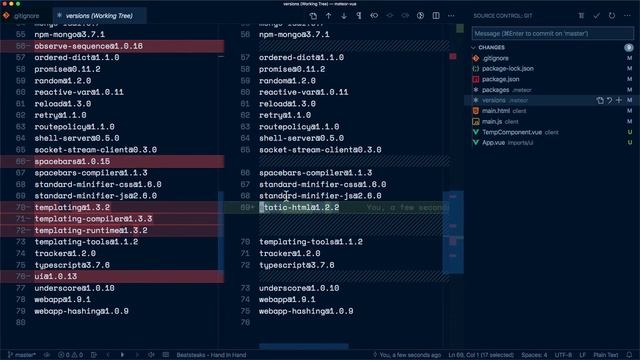640x360 pixels.
Task: Stage versions file with plus icon
Action: click(619, 100)
